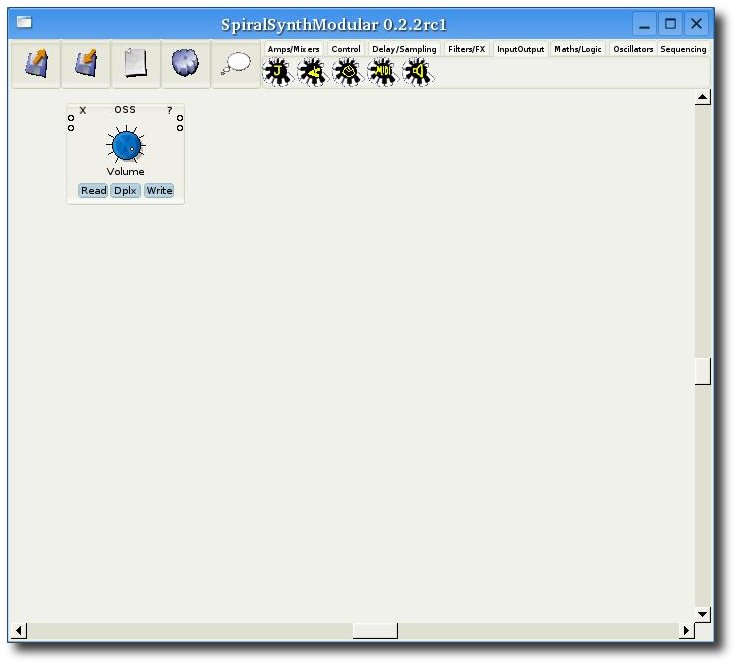The image size is (738, 666).
Task: Open help for OSS module via ?
Action: (170, 110)
